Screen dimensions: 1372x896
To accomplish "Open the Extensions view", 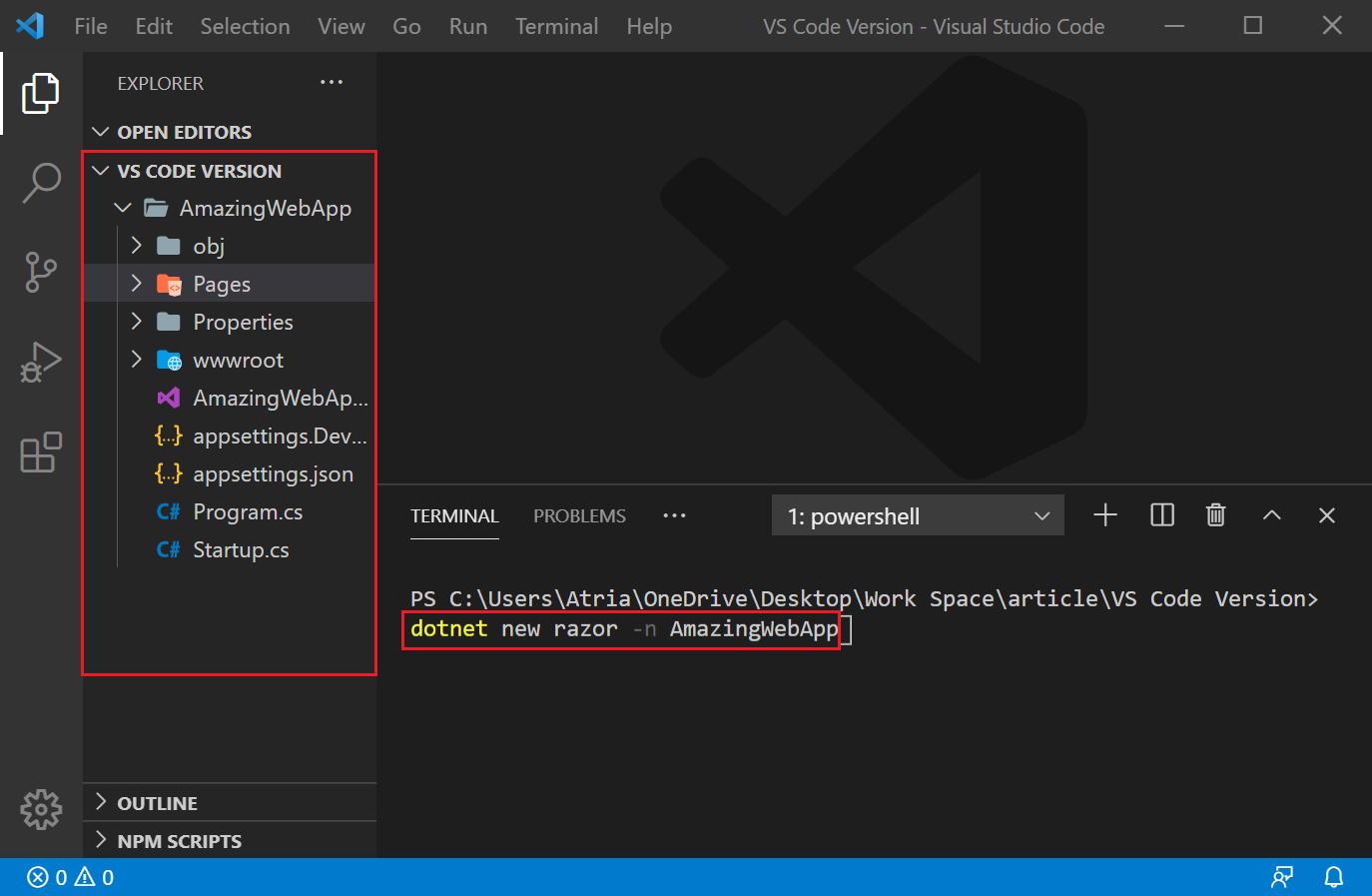I will click(41, 451).
